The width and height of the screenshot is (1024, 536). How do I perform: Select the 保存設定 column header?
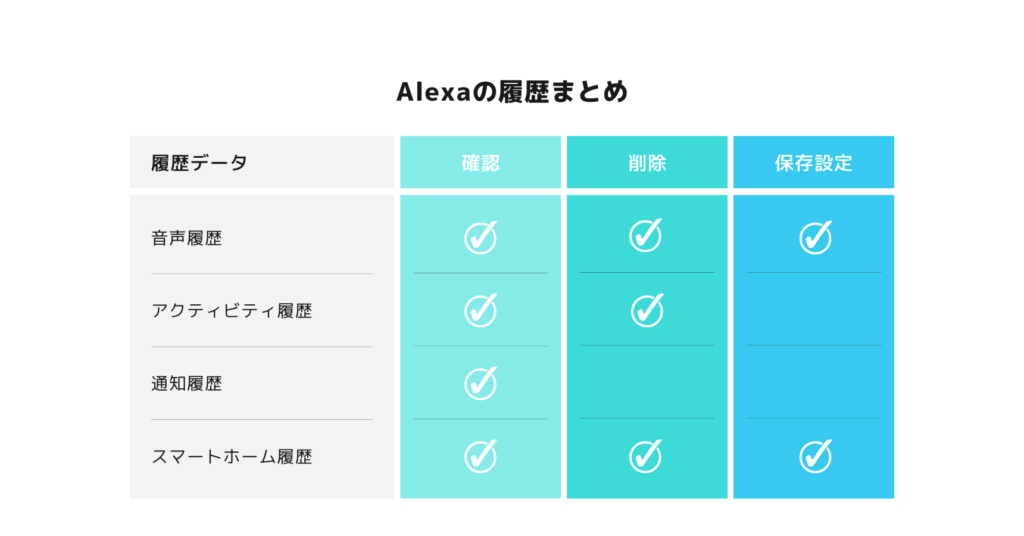[814, 162]
